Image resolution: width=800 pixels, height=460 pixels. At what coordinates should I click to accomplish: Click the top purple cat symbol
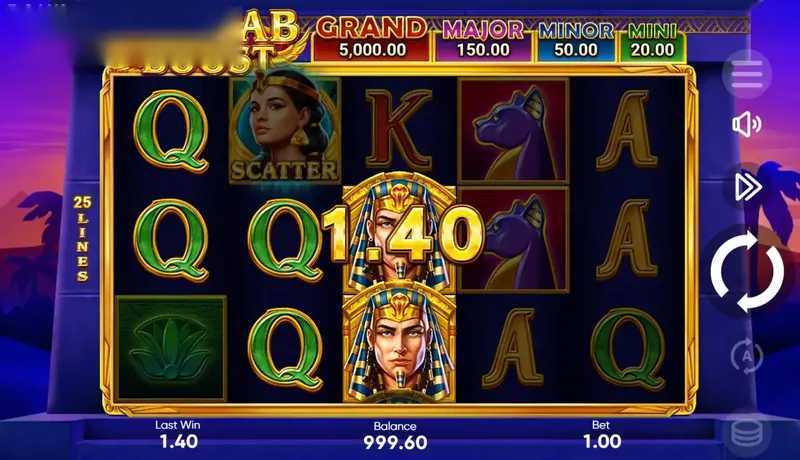point(514,131)
